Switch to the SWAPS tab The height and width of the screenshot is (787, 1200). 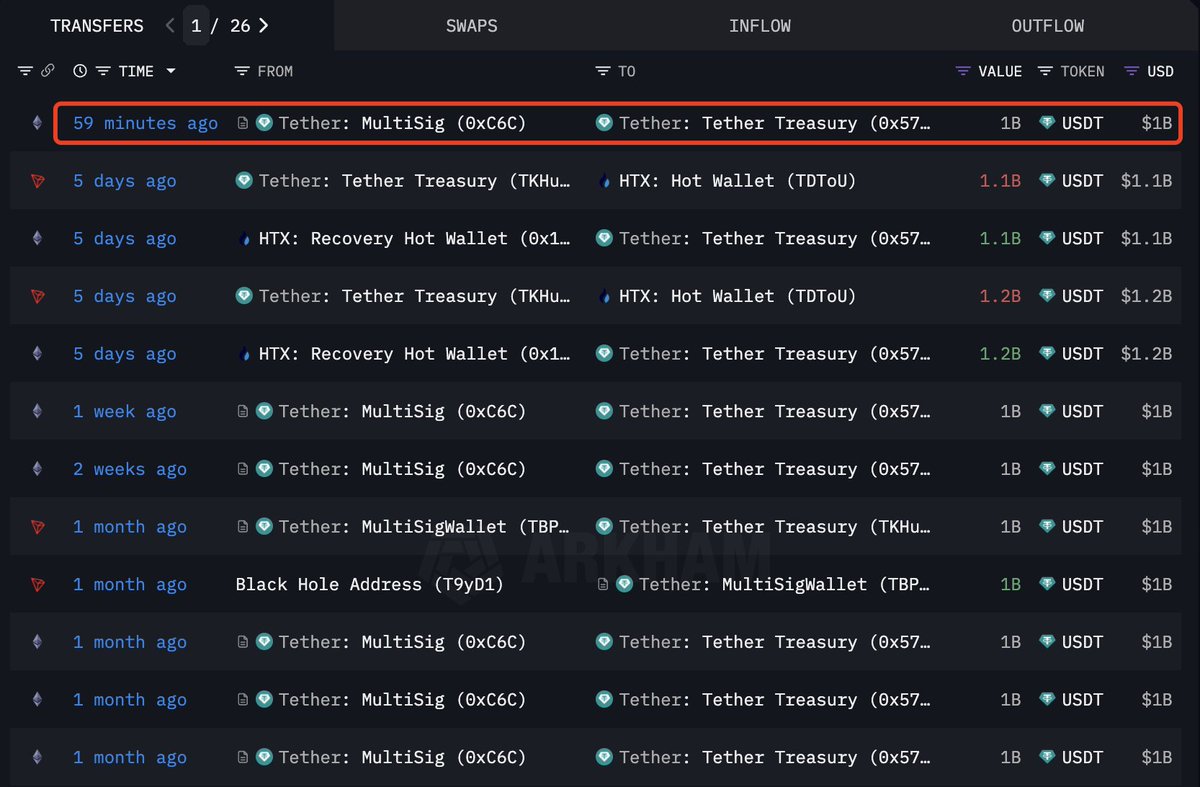pyautogui.click(x=471, y=26)
